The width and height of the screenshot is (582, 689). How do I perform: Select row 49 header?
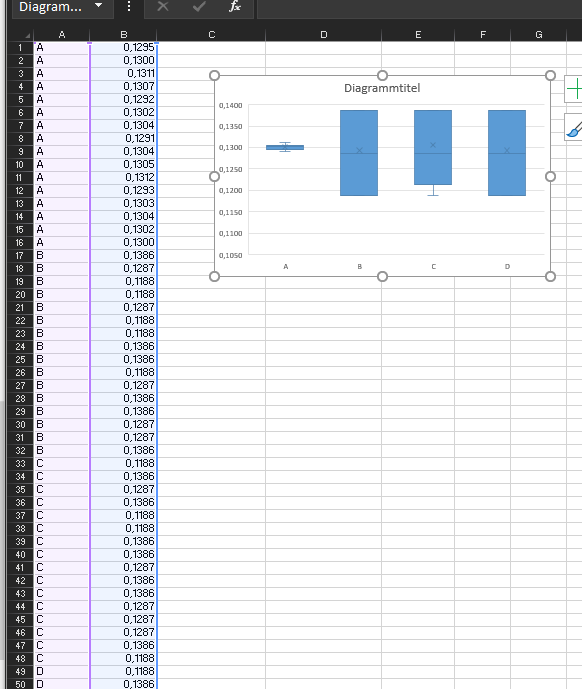pos(20,671)
